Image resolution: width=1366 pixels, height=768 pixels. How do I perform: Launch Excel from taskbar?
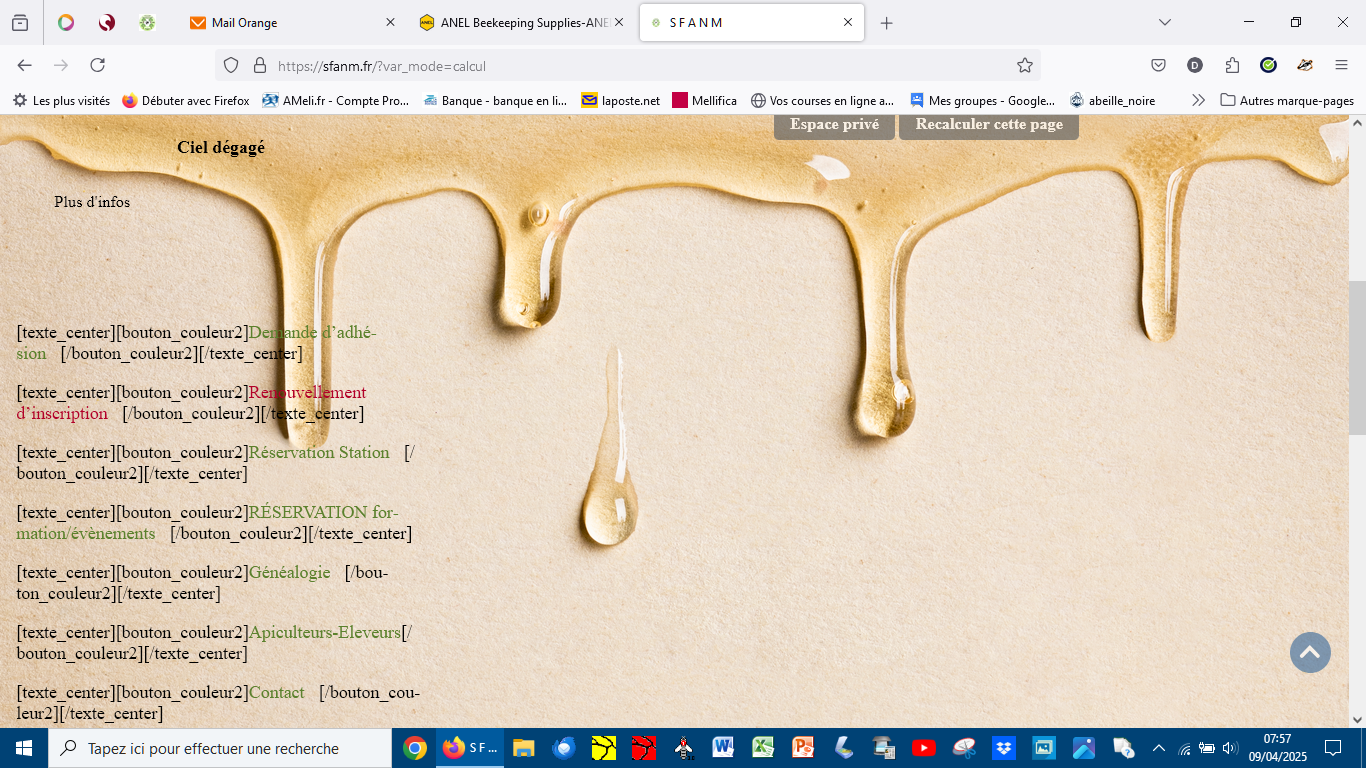[x=763, y=748]
